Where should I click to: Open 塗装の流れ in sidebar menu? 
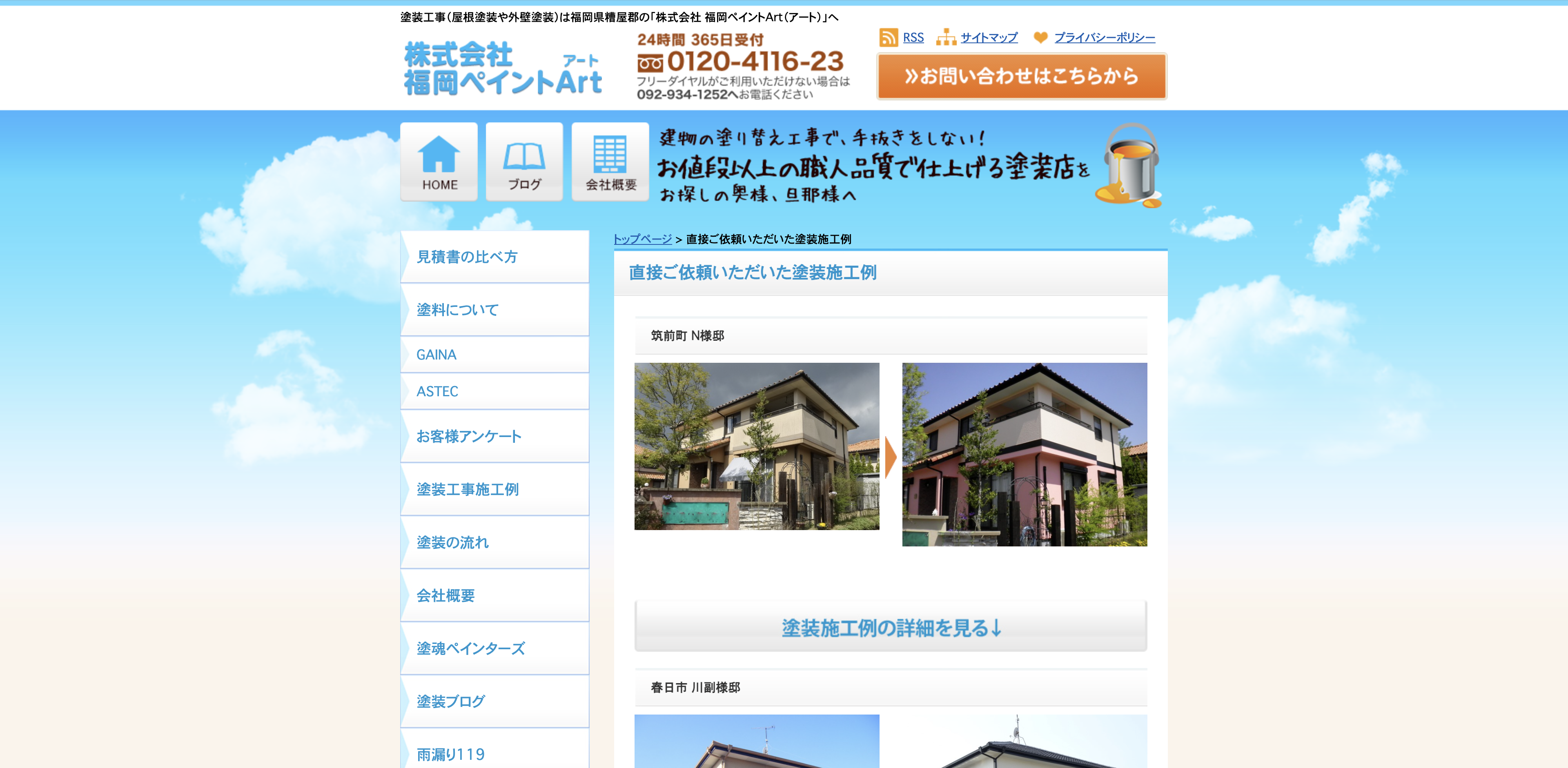click(x=495, y=542)
